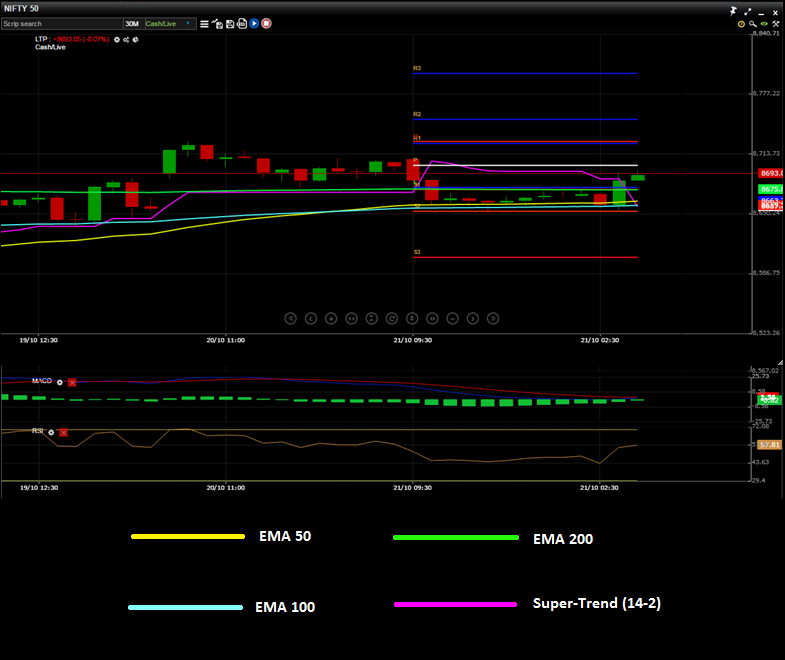Click the 21/10 09:30 time label on main chart
This screenshot has height=660, width=785.
(413, 340)
